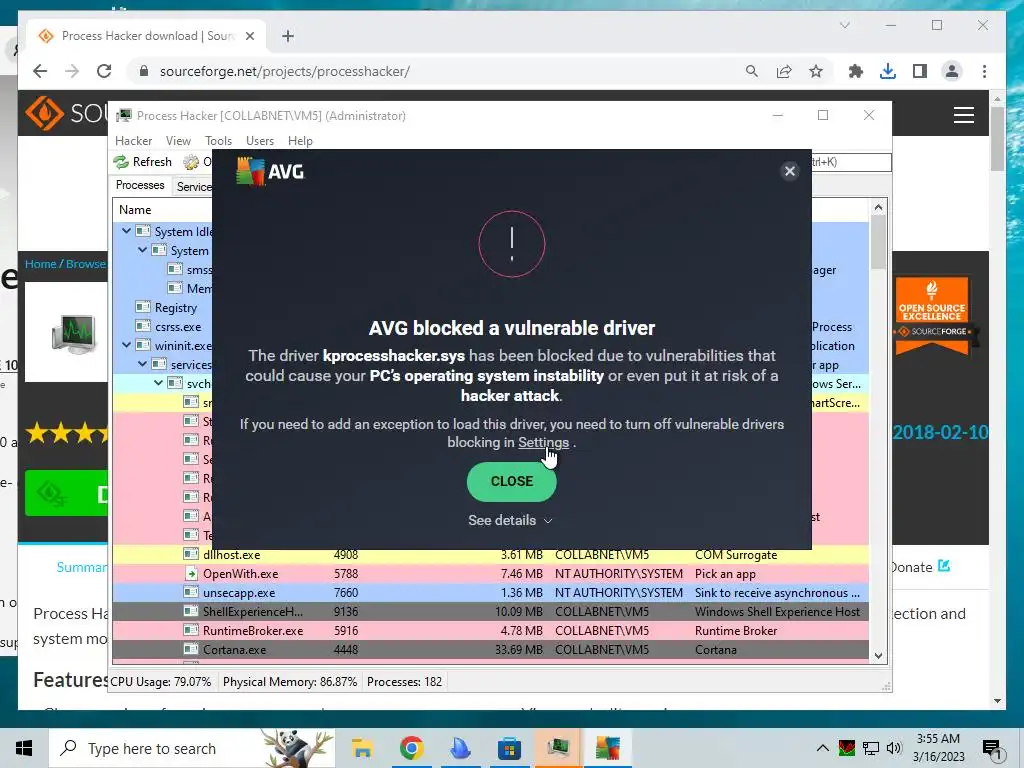
Task: Click the Process Hacker search field
Action: (x=851, y=162)
